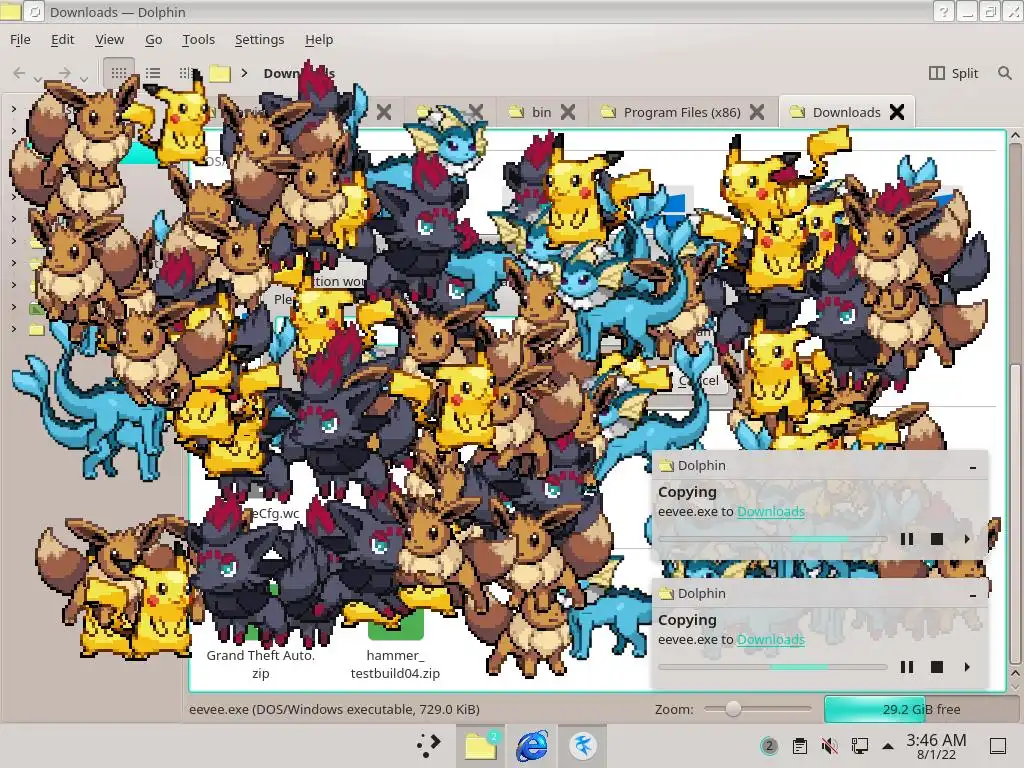The image size is (1024, 768).
Task: Open the notifications tray counter
Action: (769, 746)
